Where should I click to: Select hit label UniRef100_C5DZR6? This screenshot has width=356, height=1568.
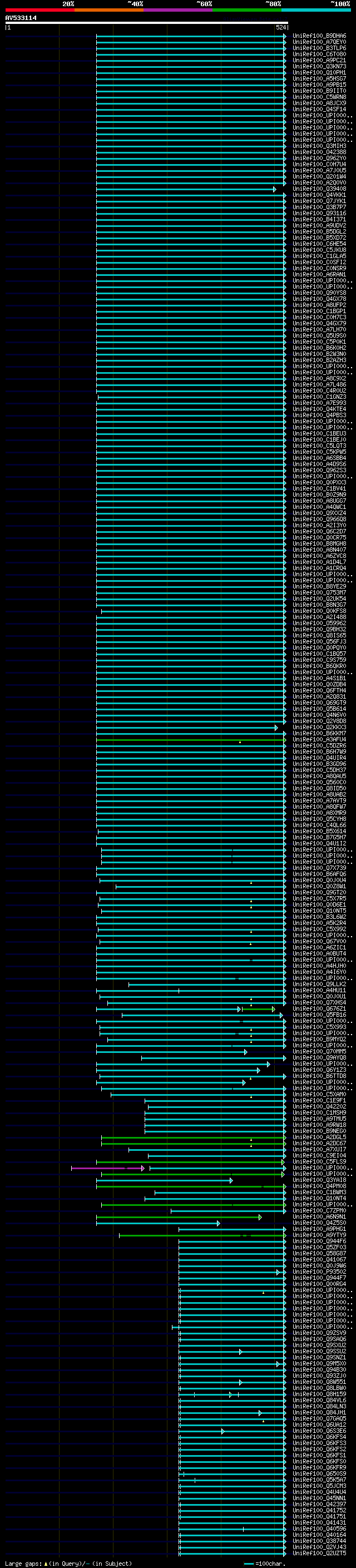(x=319, y=746)
